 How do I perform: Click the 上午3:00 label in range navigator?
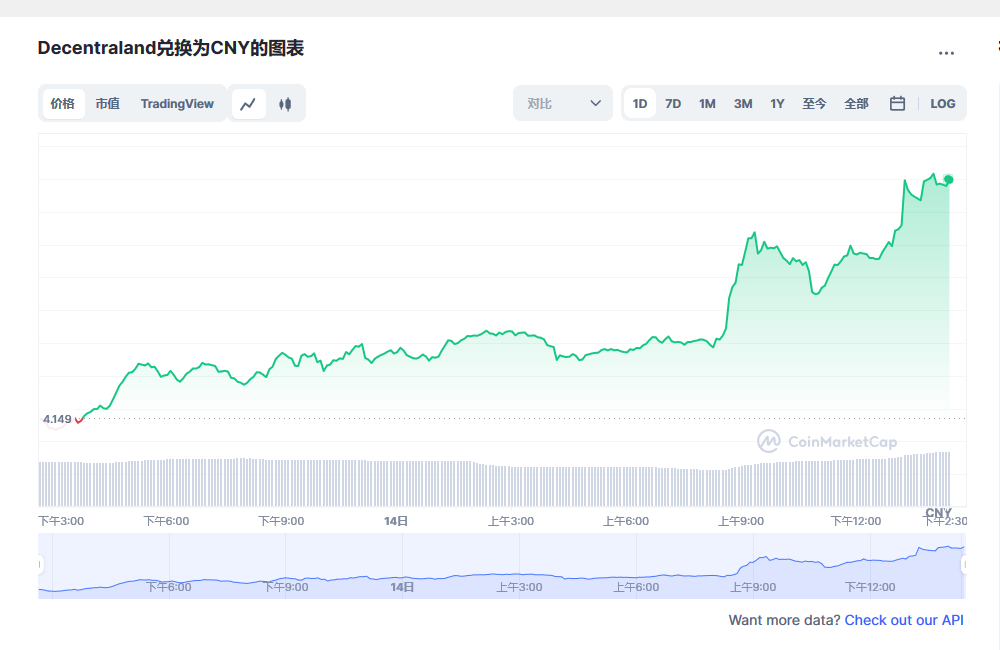tap(519, 587)
